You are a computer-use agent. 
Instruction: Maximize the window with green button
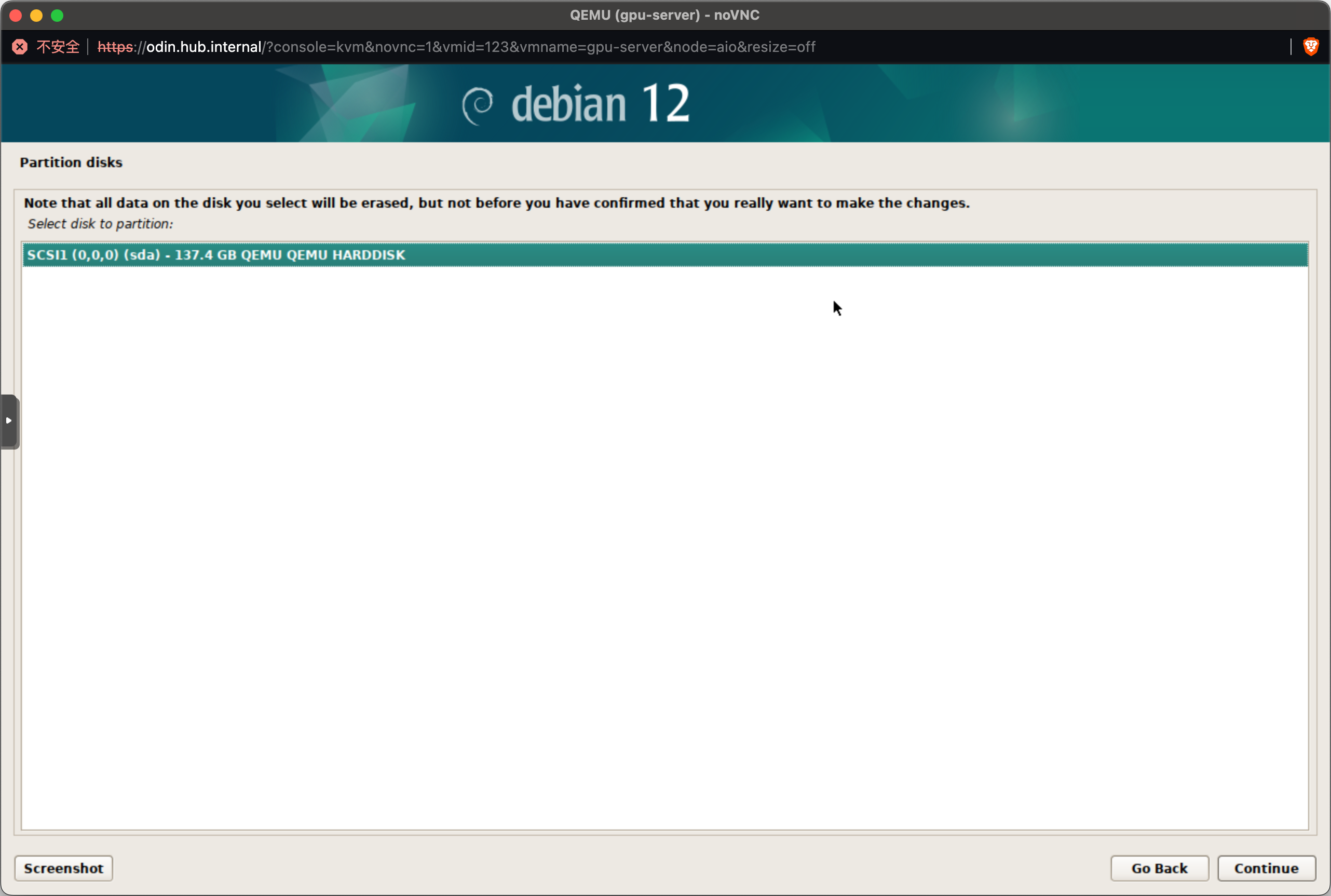(57, 16)
